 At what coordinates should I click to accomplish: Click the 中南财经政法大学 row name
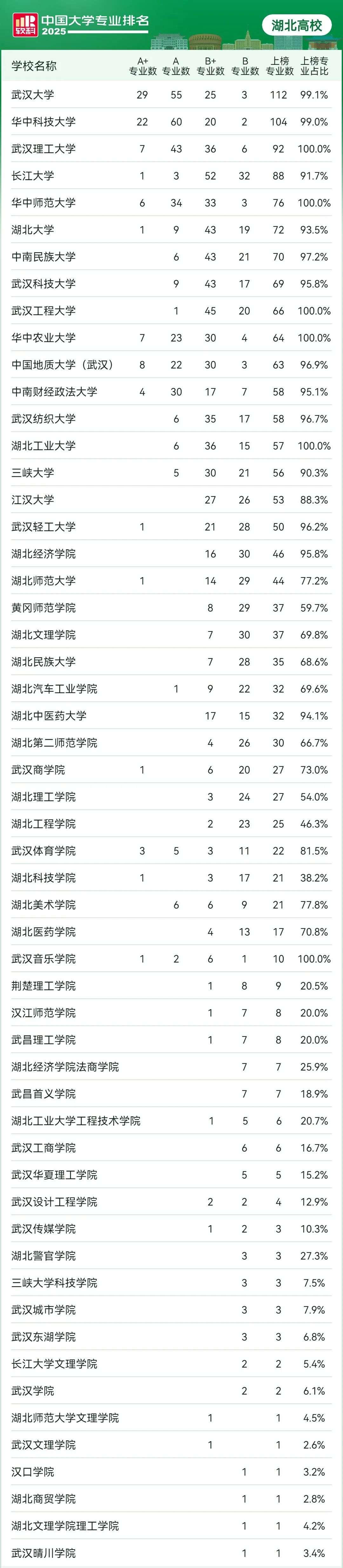[54, 392]
